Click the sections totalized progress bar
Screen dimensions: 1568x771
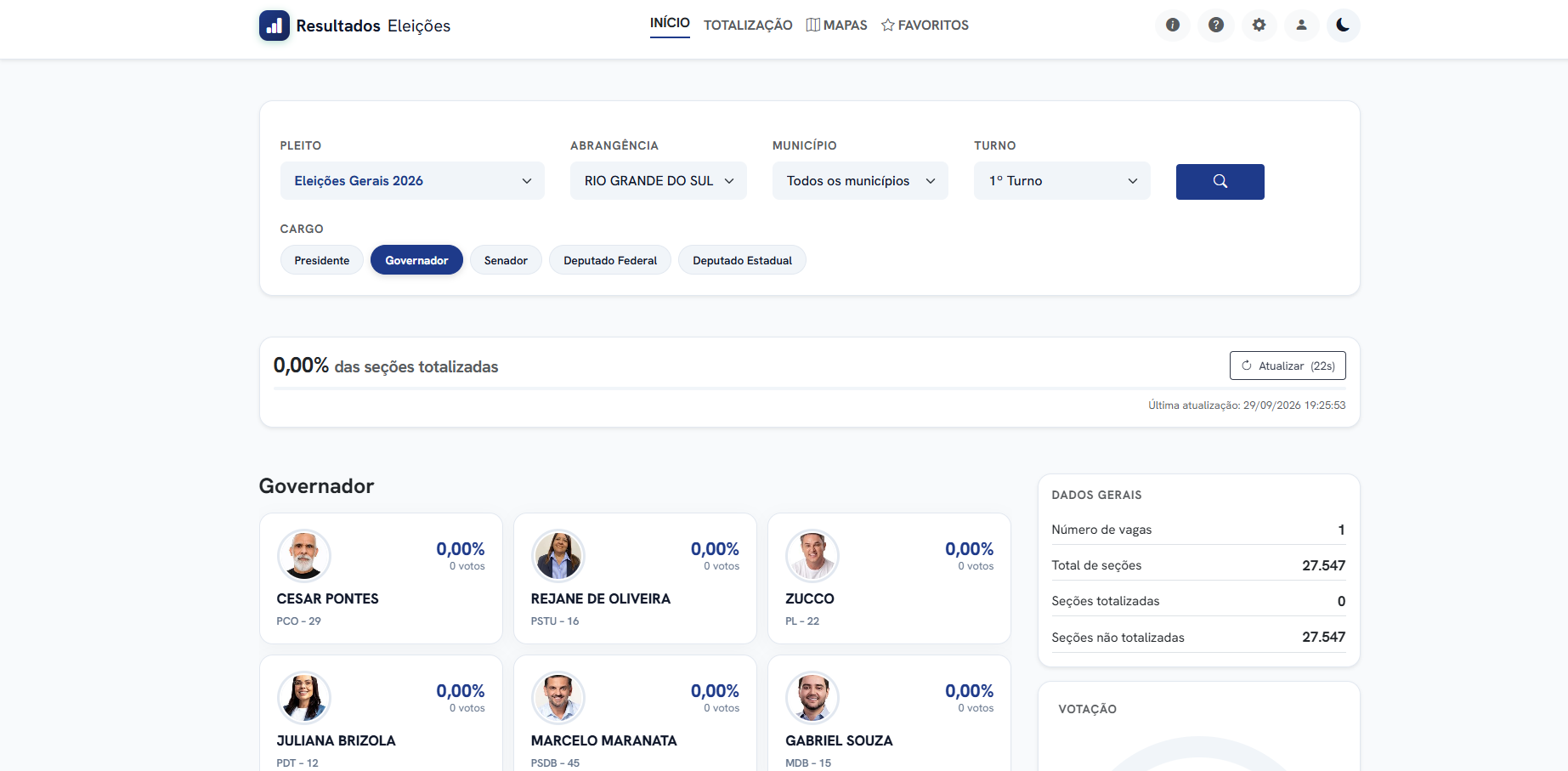[x=809, y=388]
